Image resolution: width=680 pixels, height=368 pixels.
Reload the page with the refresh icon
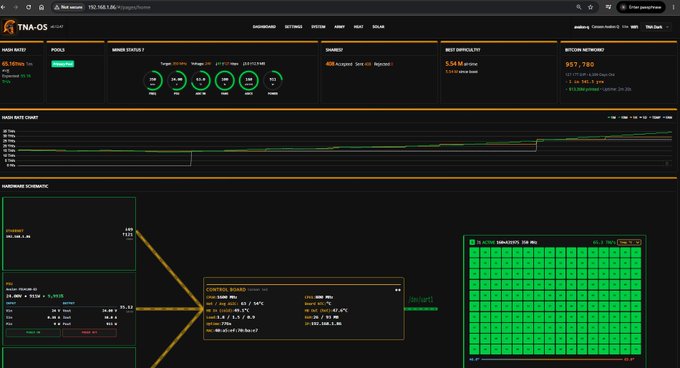[x=28, y=7]
